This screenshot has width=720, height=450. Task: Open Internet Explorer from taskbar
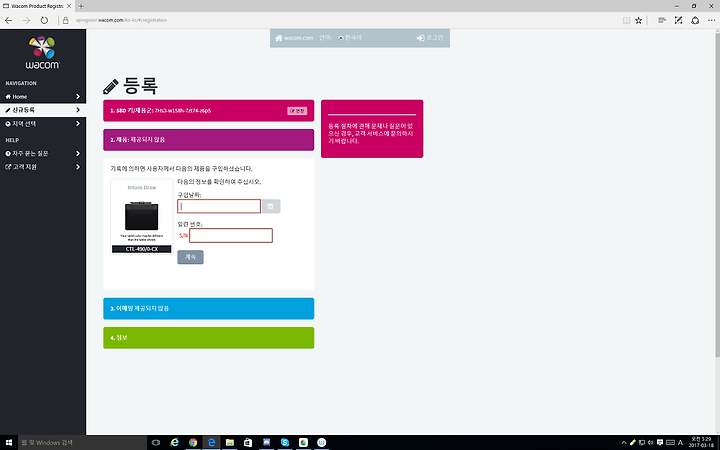(x=174, y=443)
